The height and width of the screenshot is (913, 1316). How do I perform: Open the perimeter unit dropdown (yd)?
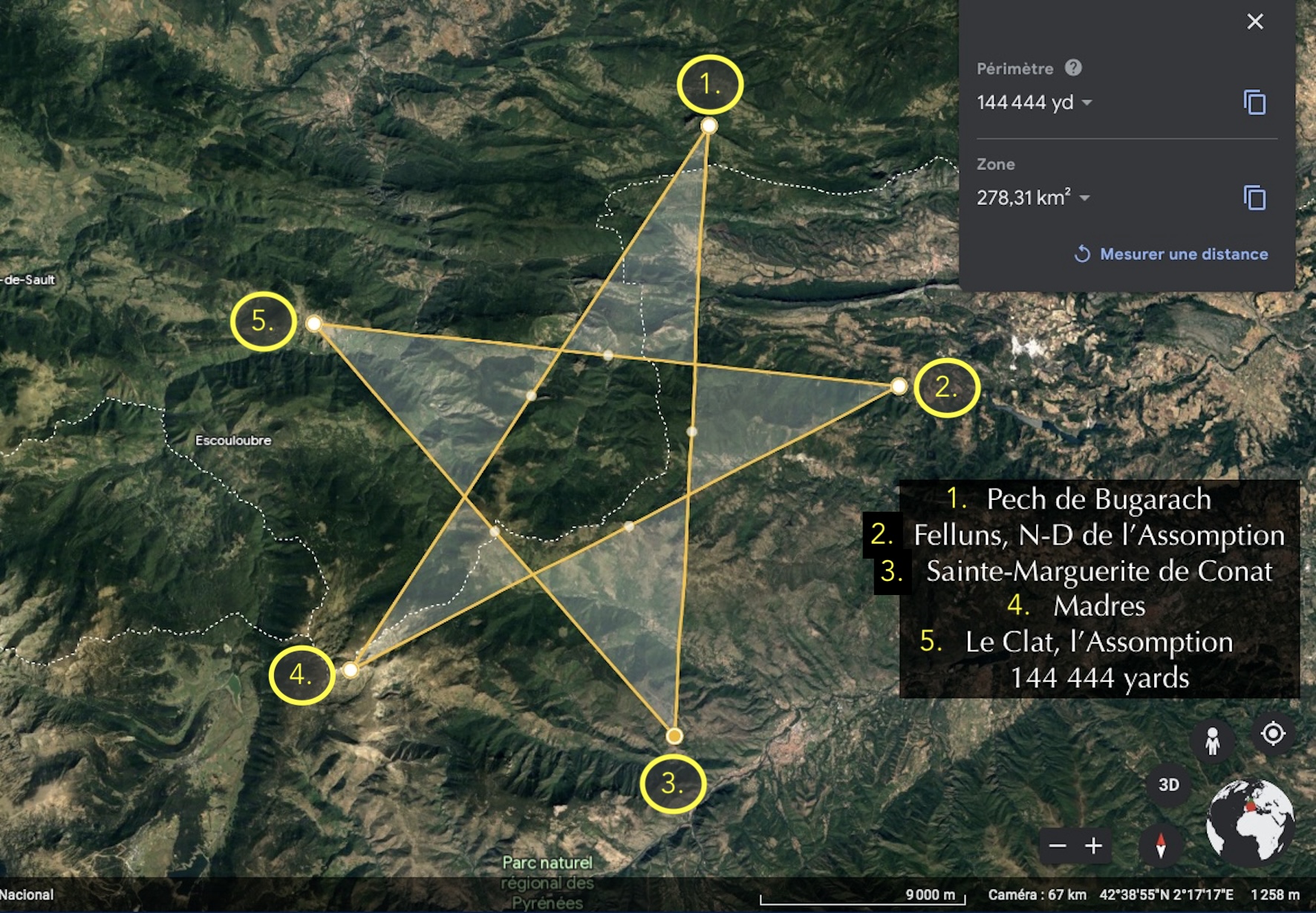coord(1087,103)
